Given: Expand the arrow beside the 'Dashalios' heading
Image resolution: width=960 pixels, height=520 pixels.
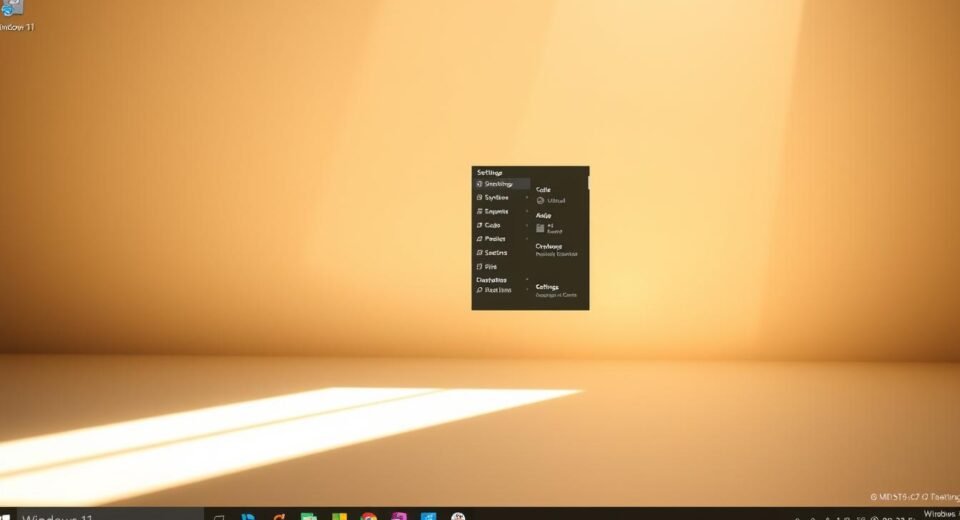Looking at the screenshot, I should (x=527, y=280).
